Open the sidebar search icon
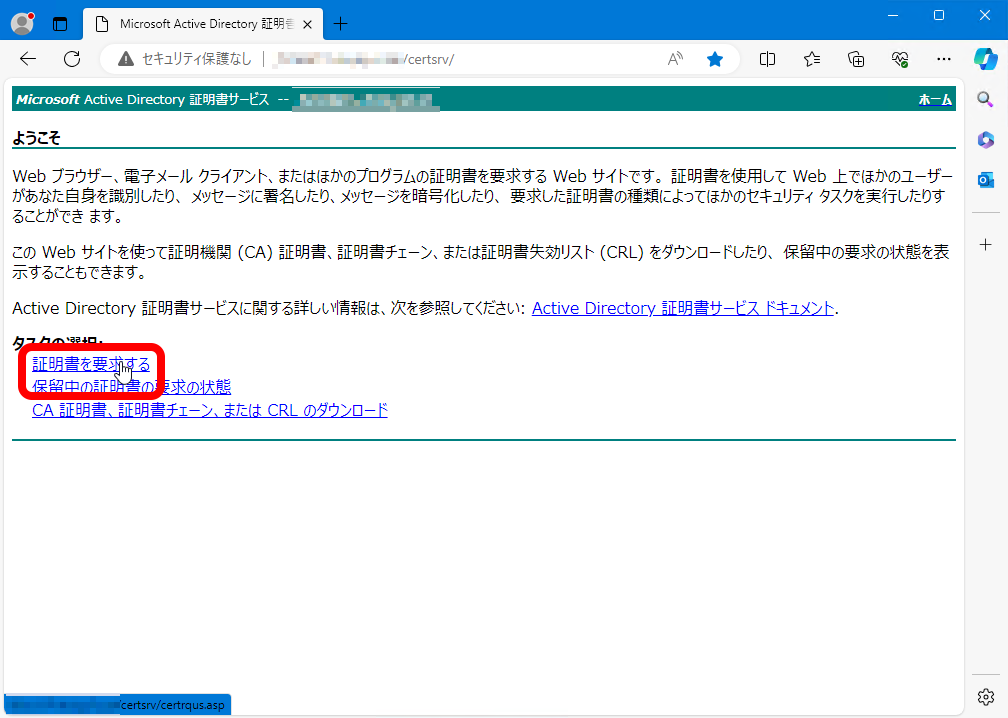 tap(985, 99)
